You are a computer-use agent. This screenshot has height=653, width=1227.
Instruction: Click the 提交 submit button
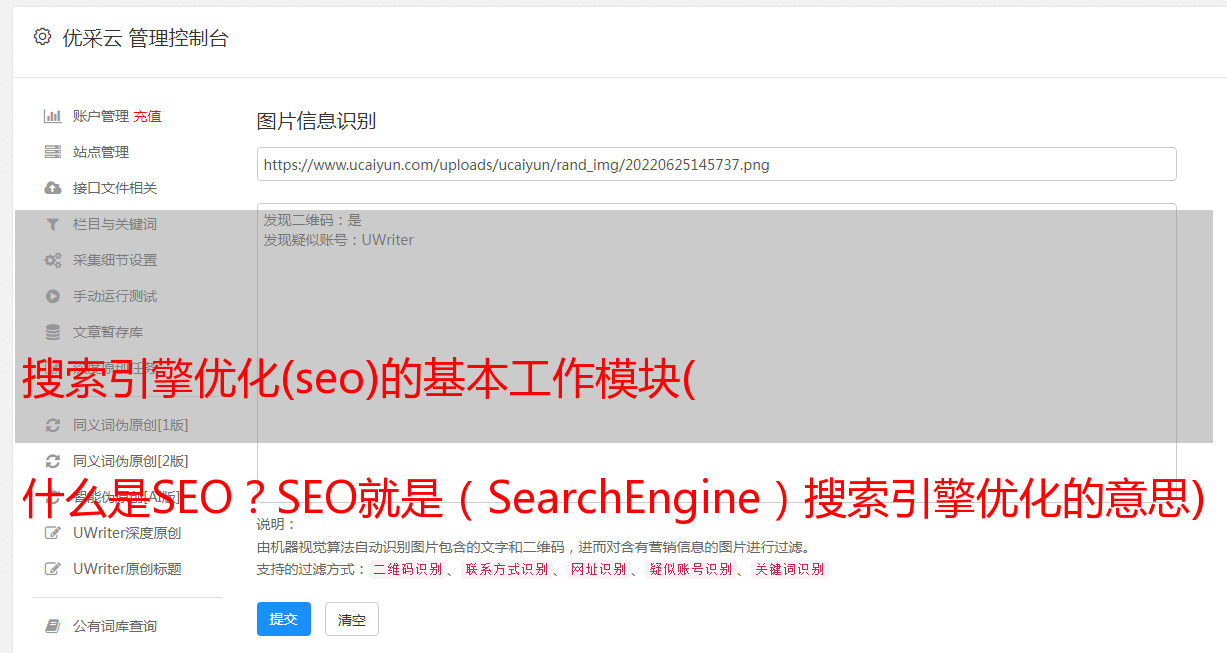tap(284, 619)
